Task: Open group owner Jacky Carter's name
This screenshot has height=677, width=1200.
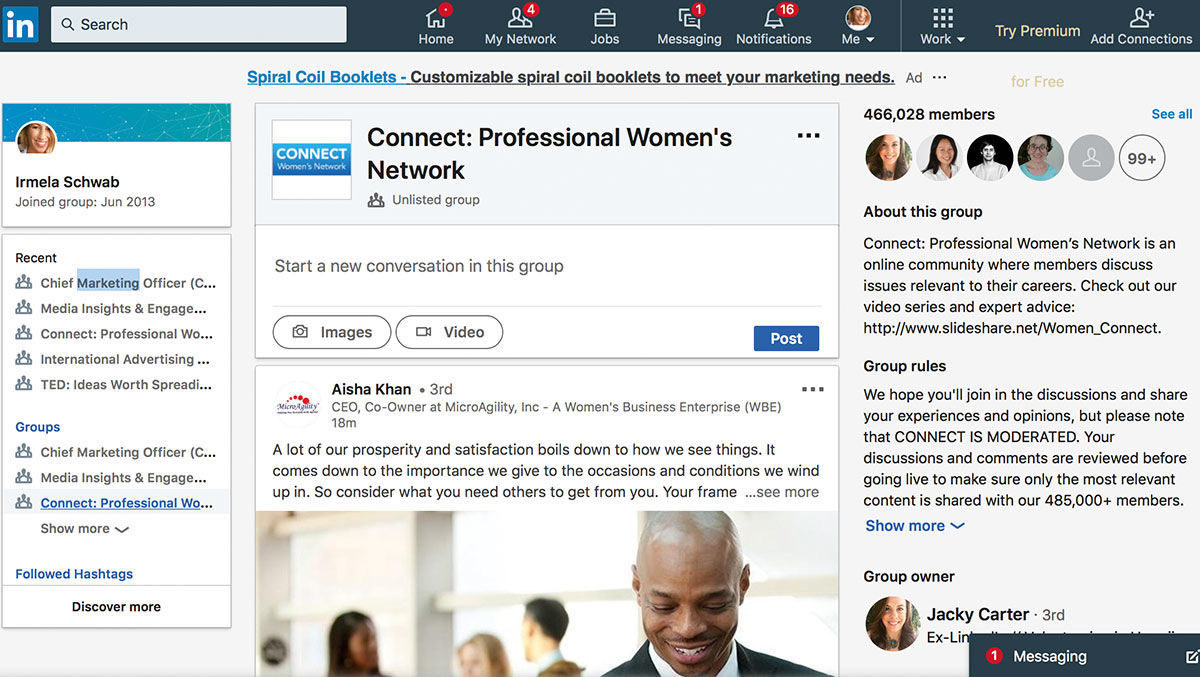Action: click(978, 614)
